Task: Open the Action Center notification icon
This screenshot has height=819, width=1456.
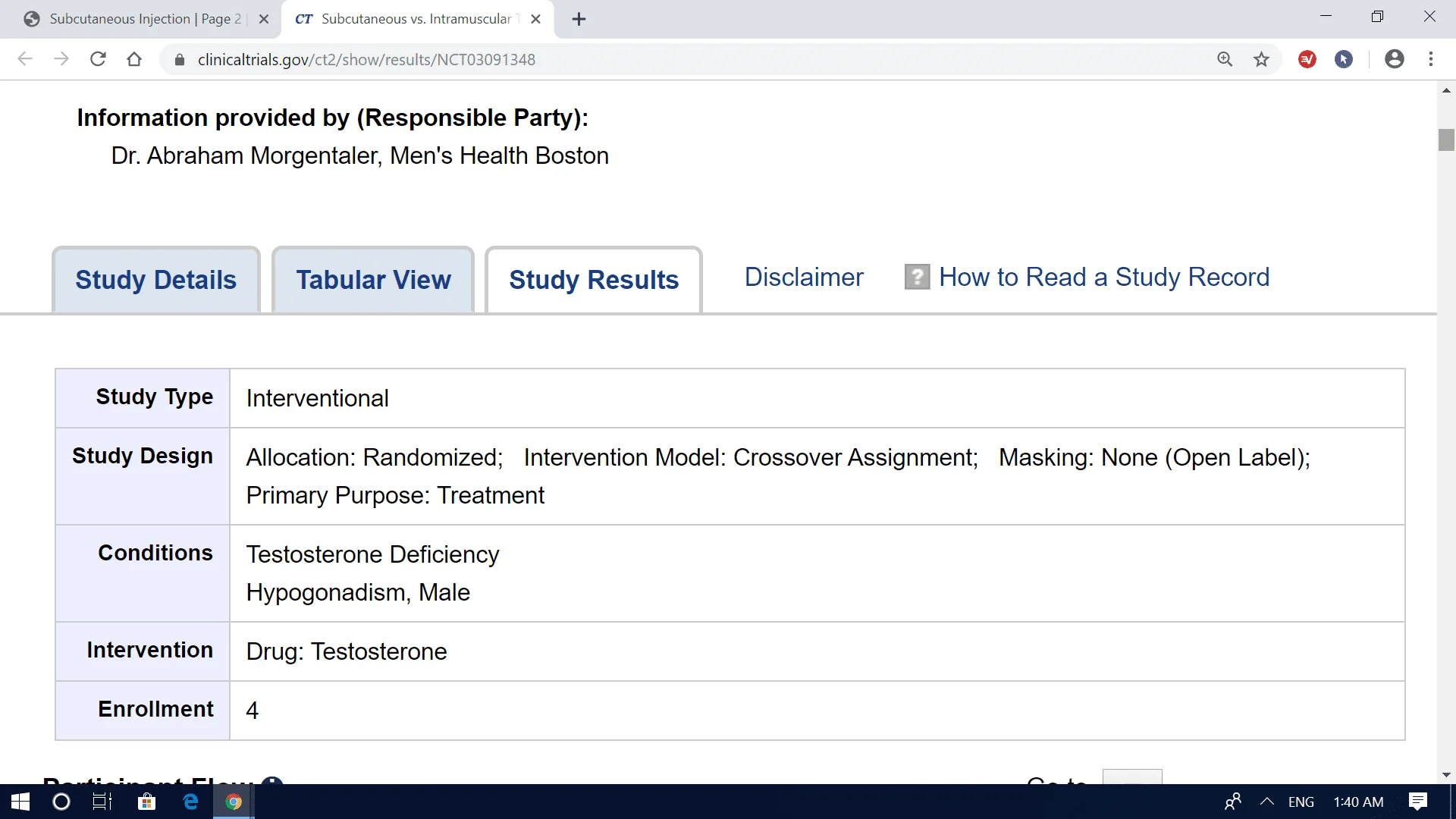Action: point(1417,802)
